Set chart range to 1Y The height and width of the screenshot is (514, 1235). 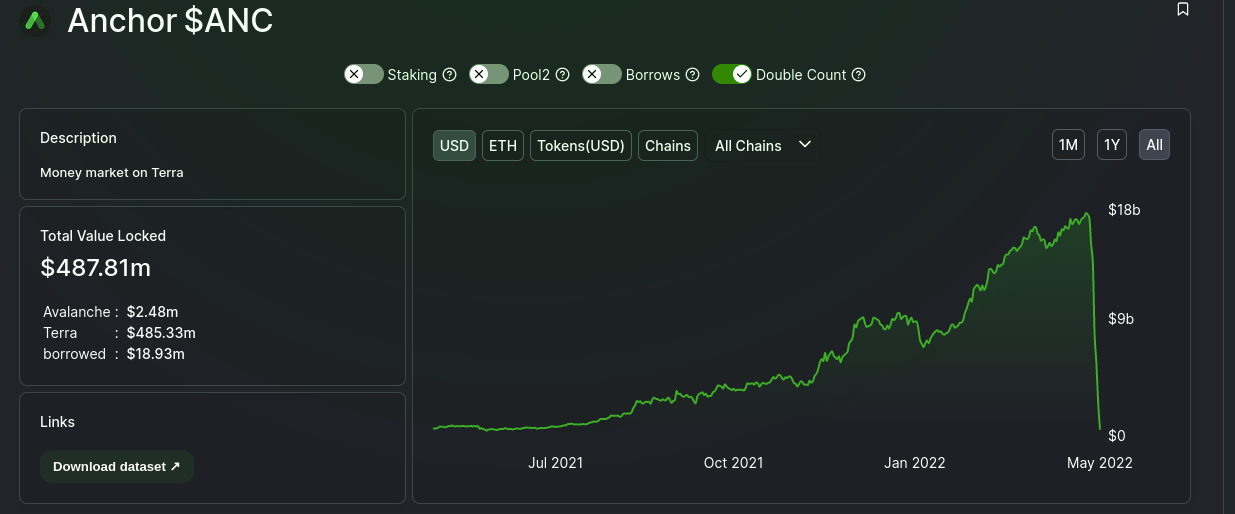1112,145
